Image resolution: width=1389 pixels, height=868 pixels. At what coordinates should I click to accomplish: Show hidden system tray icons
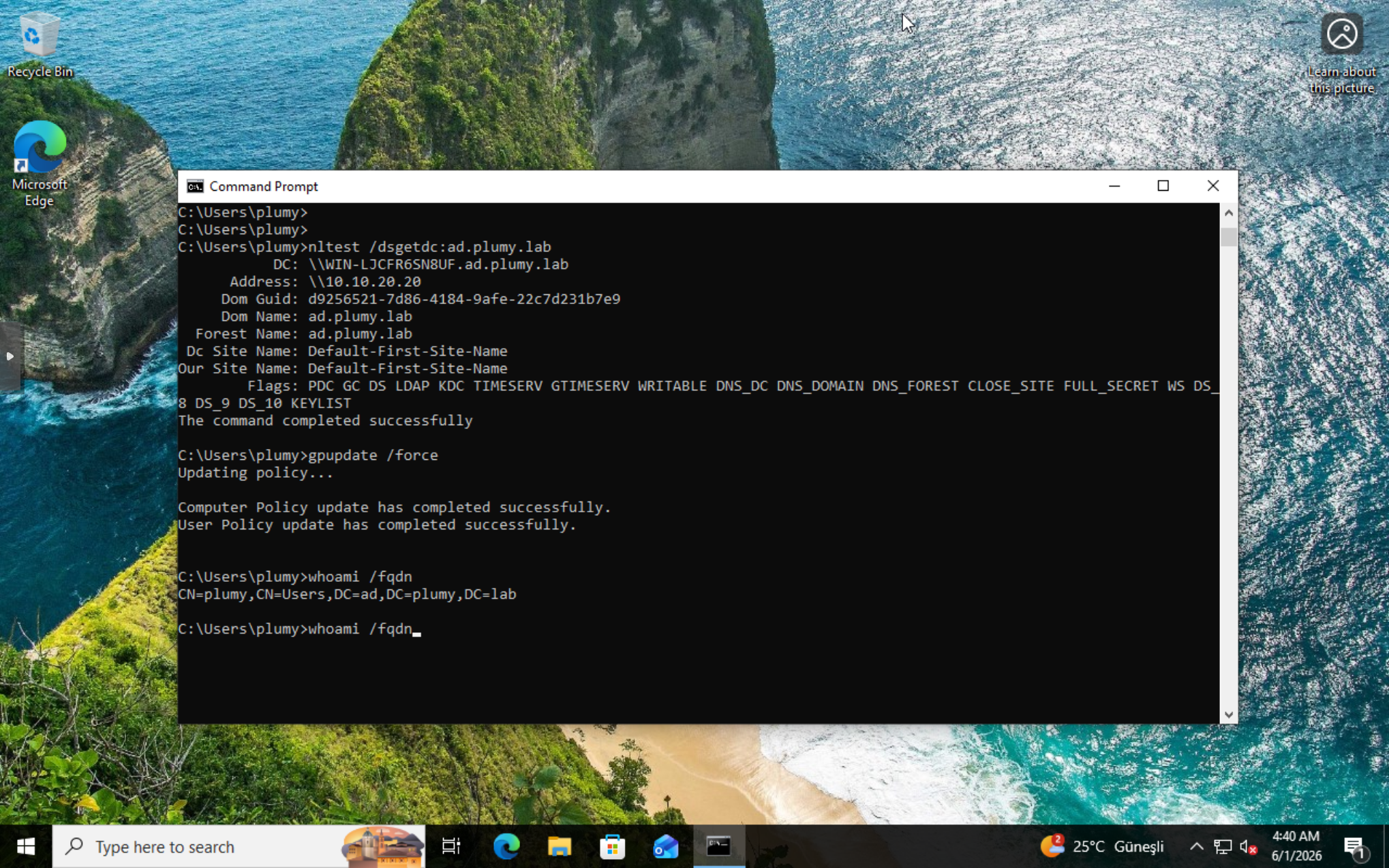pyautogui.click(x=1196, y=846)
